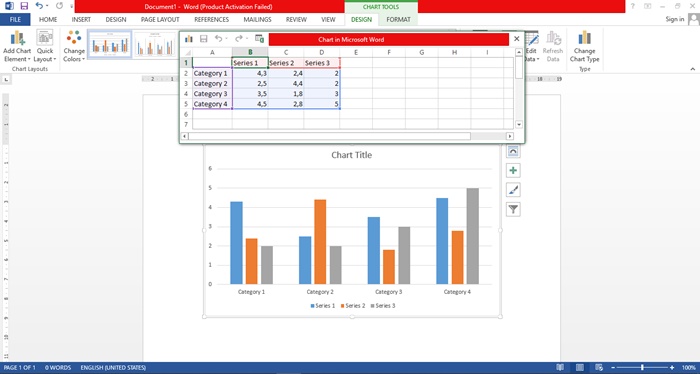Open the Chart Styles paintbrush icon

[x=513, y=190]
